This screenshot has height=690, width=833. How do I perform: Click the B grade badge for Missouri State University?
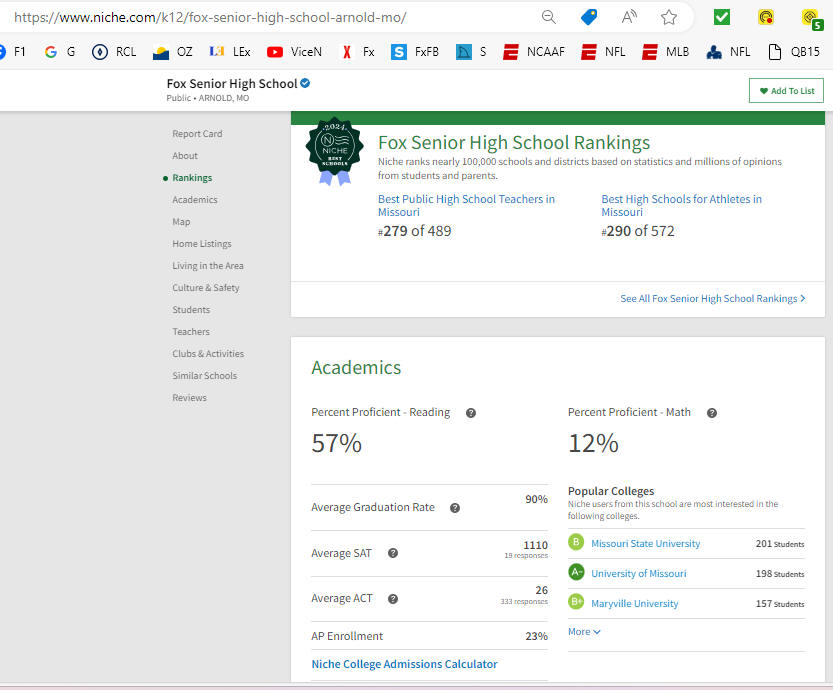tap(576, 542)
